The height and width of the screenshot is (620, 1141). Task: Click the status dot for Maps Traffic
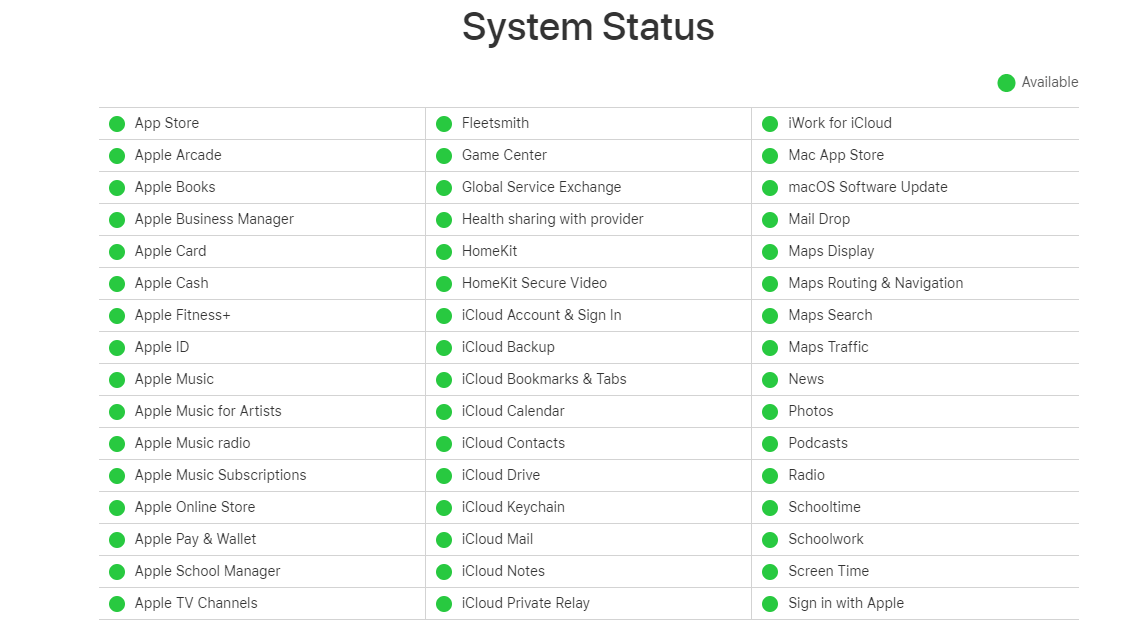point(770,348)
